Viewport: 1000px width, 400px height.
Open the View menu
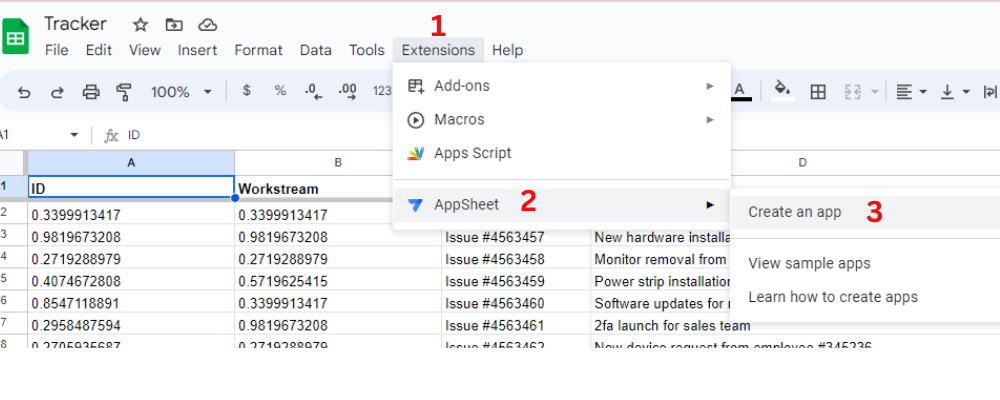[145, 50]
